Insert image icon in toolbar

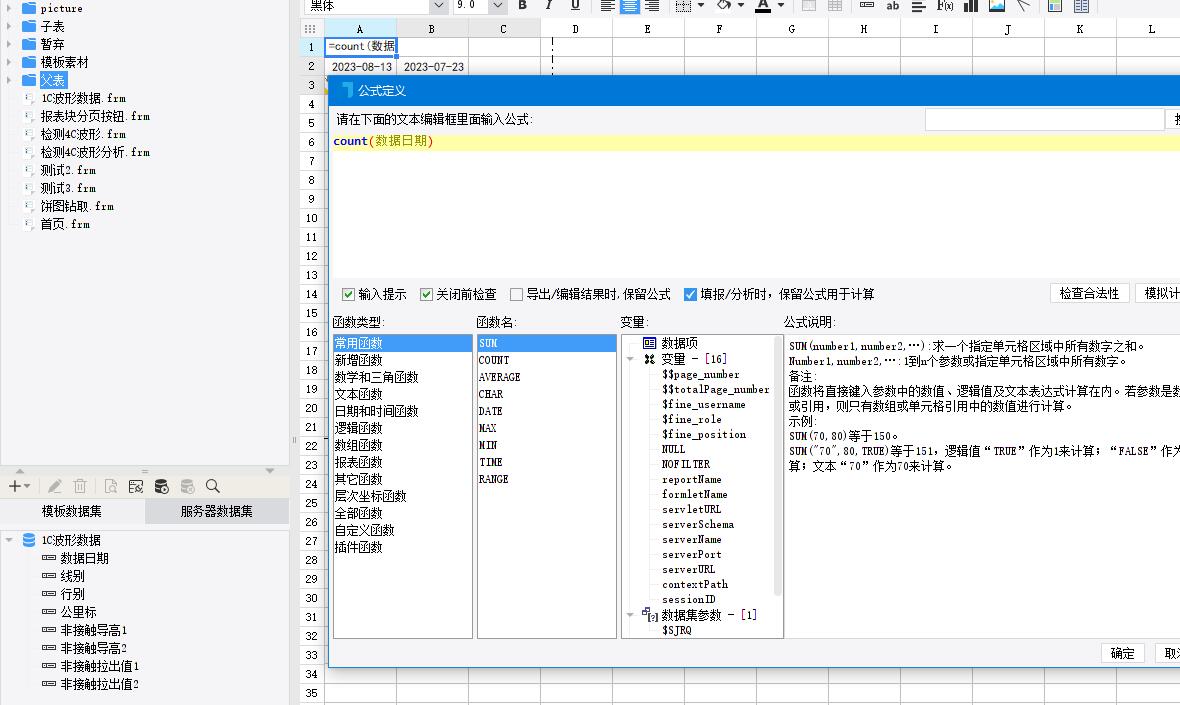pyautogui.click(x=996, y=6)
